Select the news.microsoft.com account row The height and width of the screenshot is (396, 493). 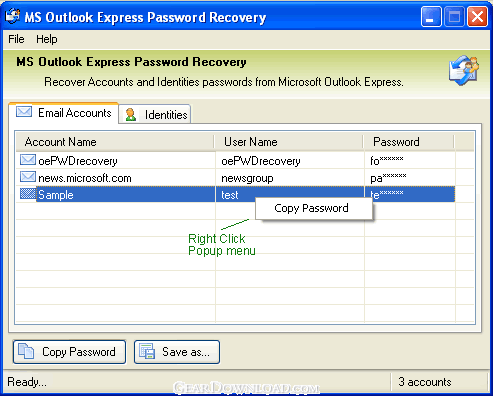tap(235, 177)
